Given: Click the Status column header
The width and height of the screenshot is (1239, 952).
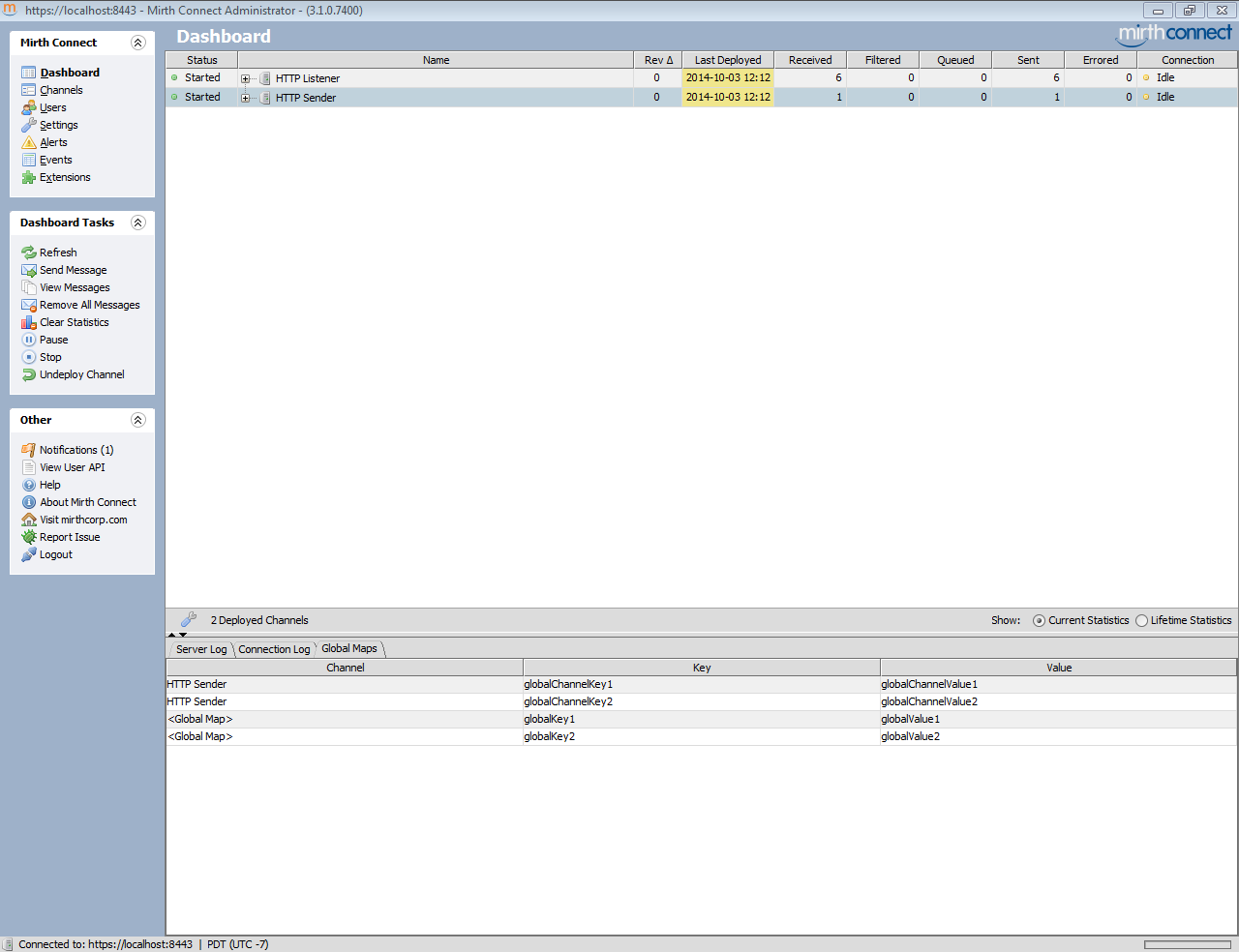Looking at the screenshot, I should coord(202,60).
